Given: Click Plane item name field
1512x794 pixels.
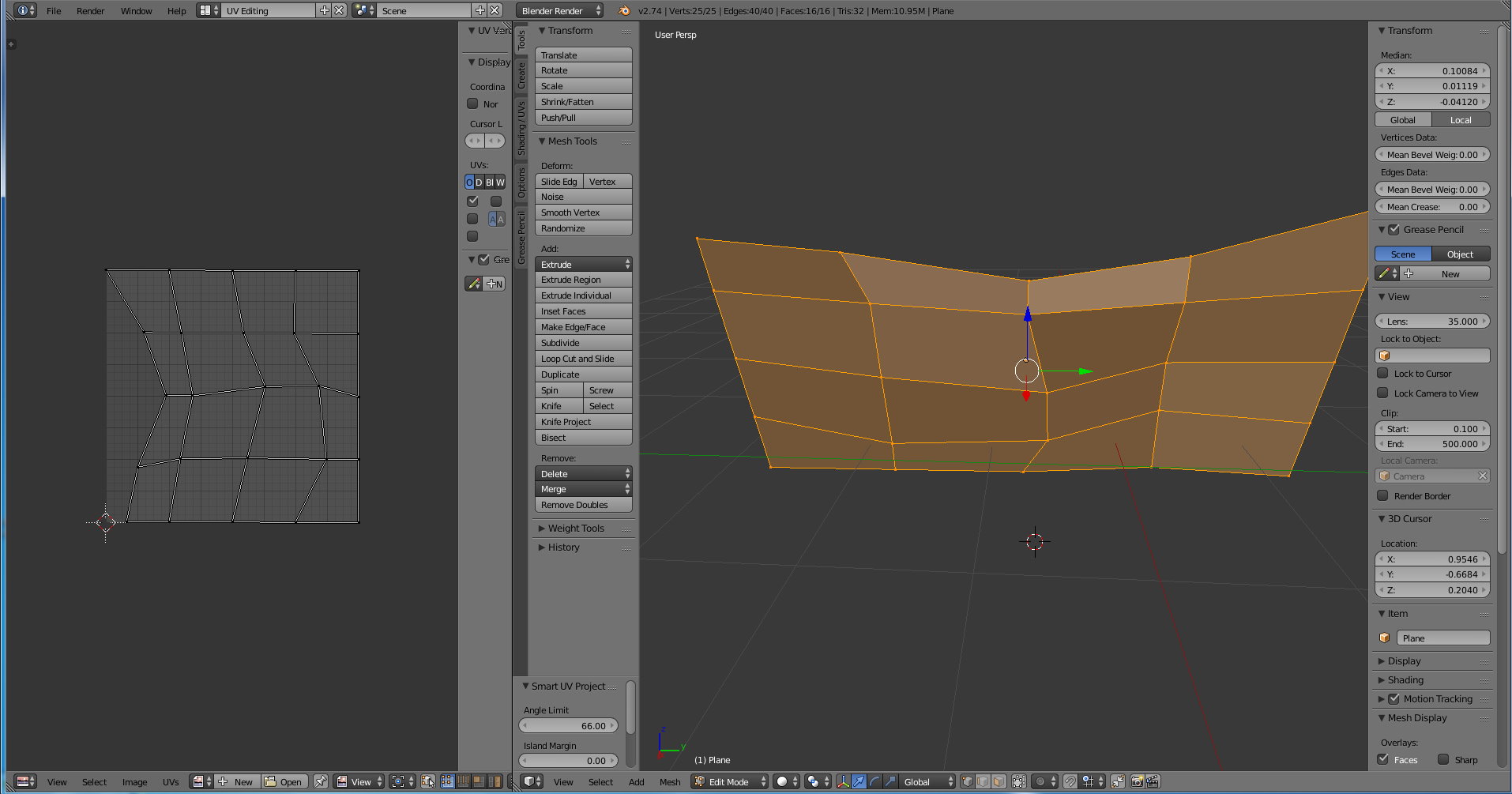Looking at the screenshot, I should 1443,638.
